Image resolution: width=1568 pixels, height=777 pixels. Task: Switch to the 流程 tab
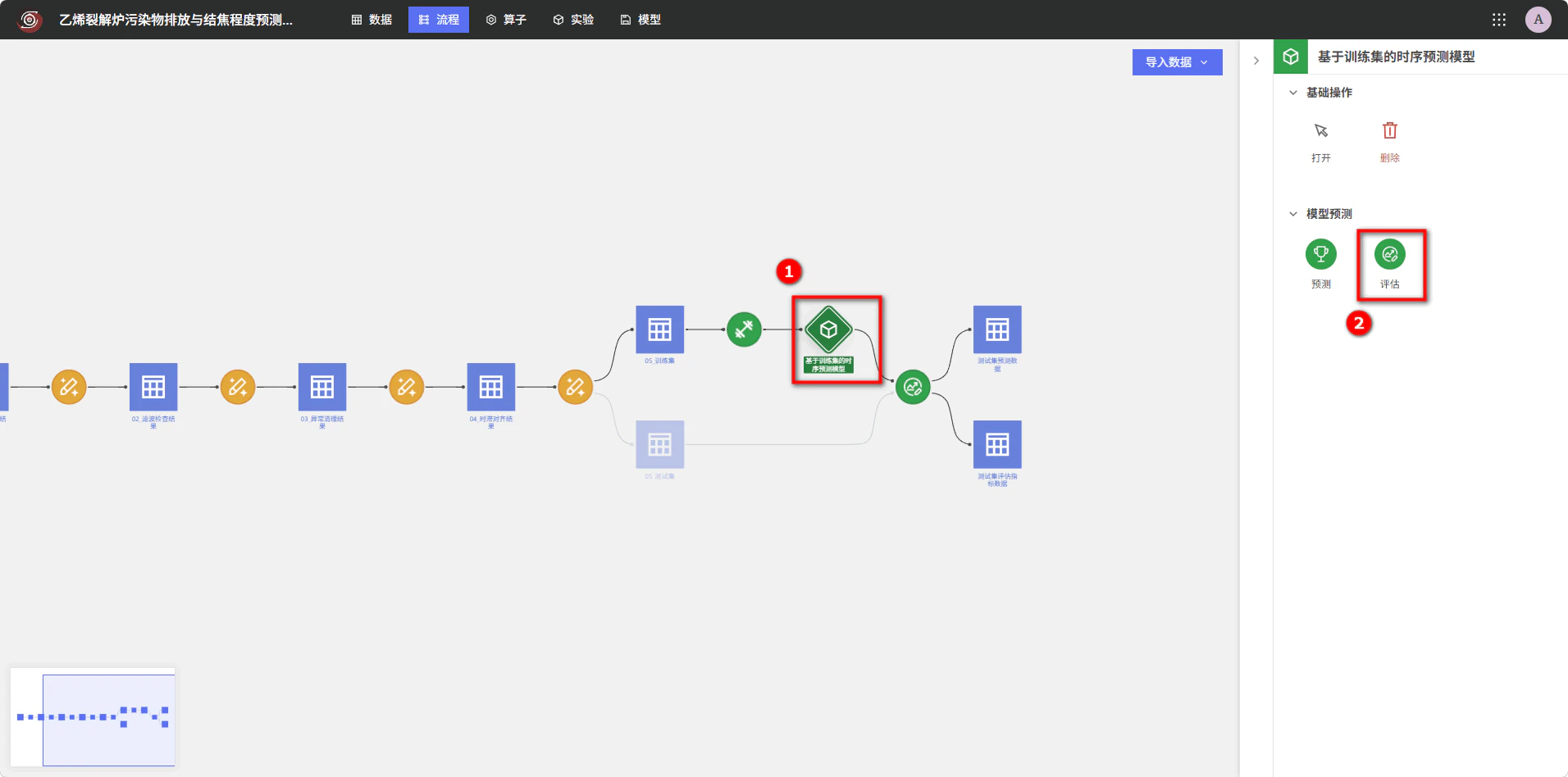click(439, 20)
